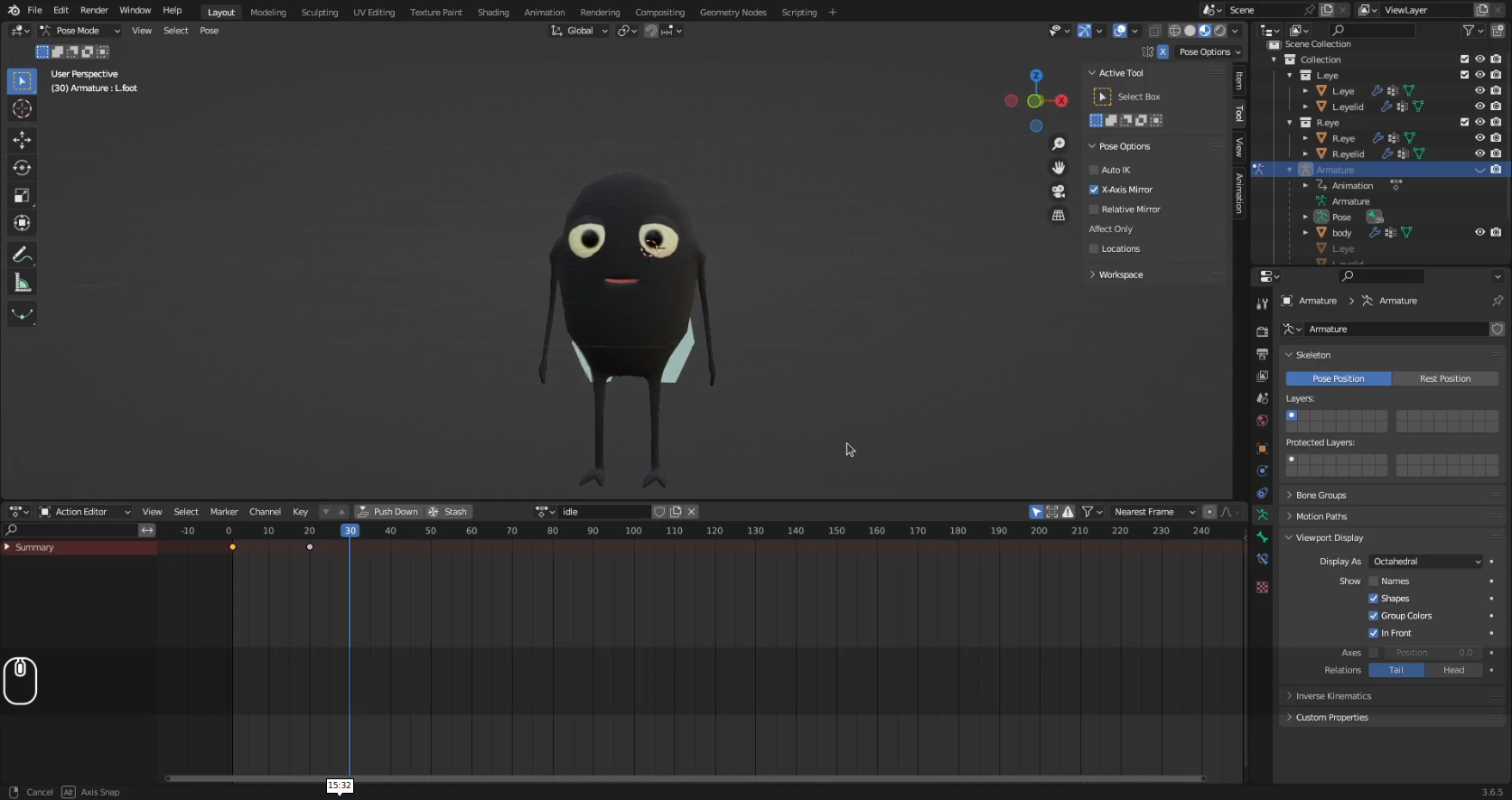Open World properties tab icon
1512x800 pixels.
[x=1262, y=421]
